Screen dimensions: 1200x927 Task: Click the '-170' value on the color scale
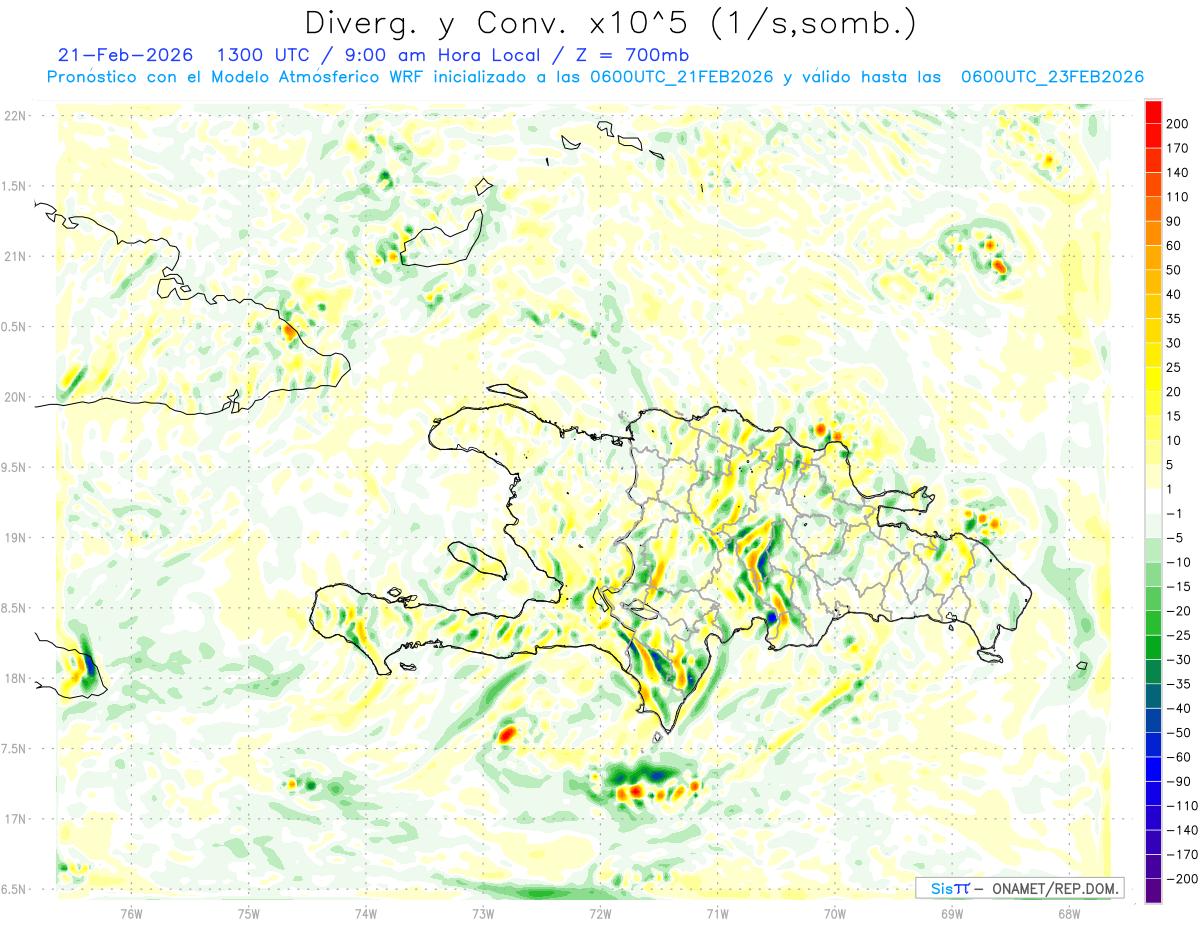click(1180, 854)
